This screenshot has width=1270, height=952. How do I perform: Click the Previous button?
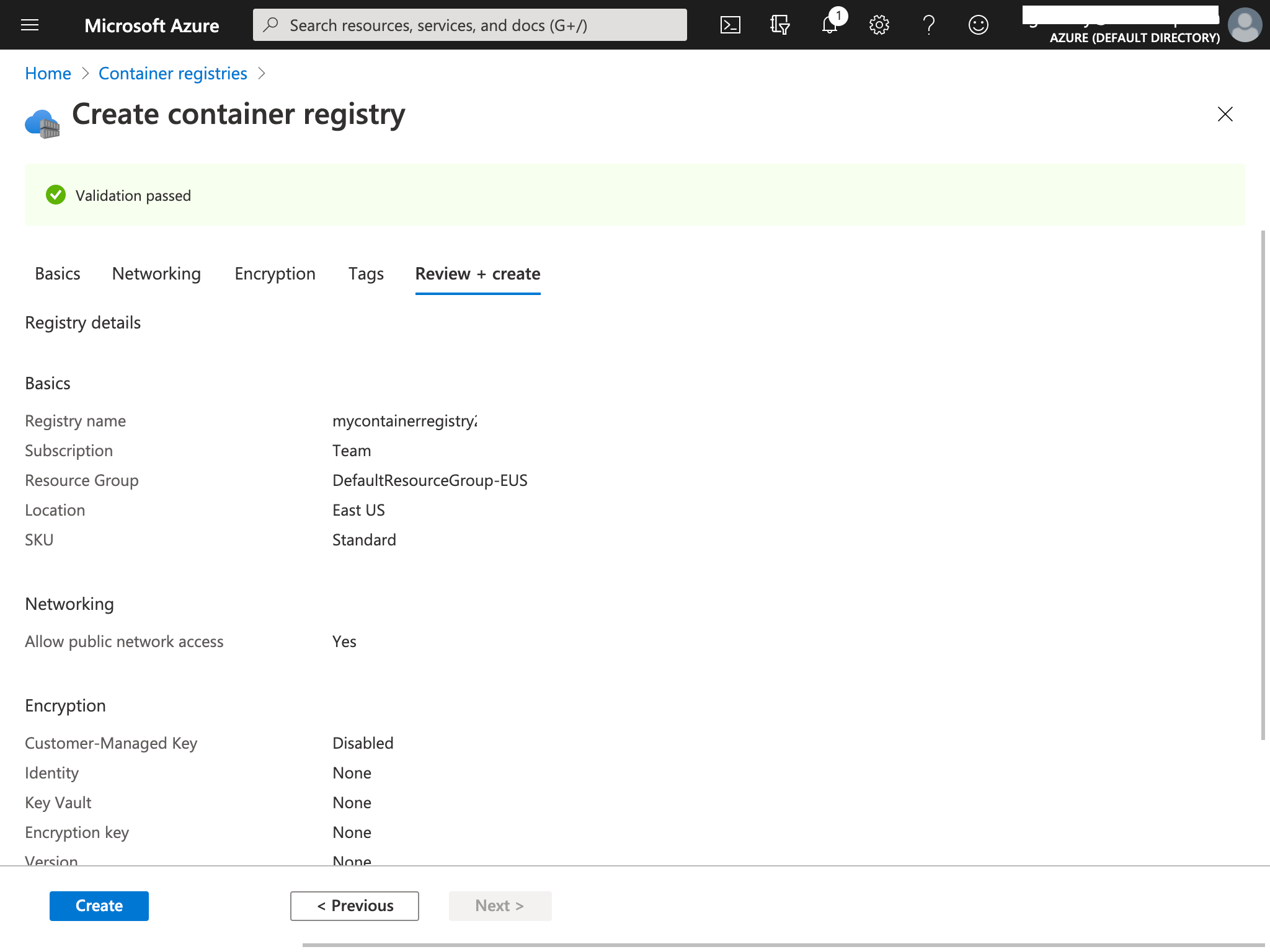[x=355, y=905]
